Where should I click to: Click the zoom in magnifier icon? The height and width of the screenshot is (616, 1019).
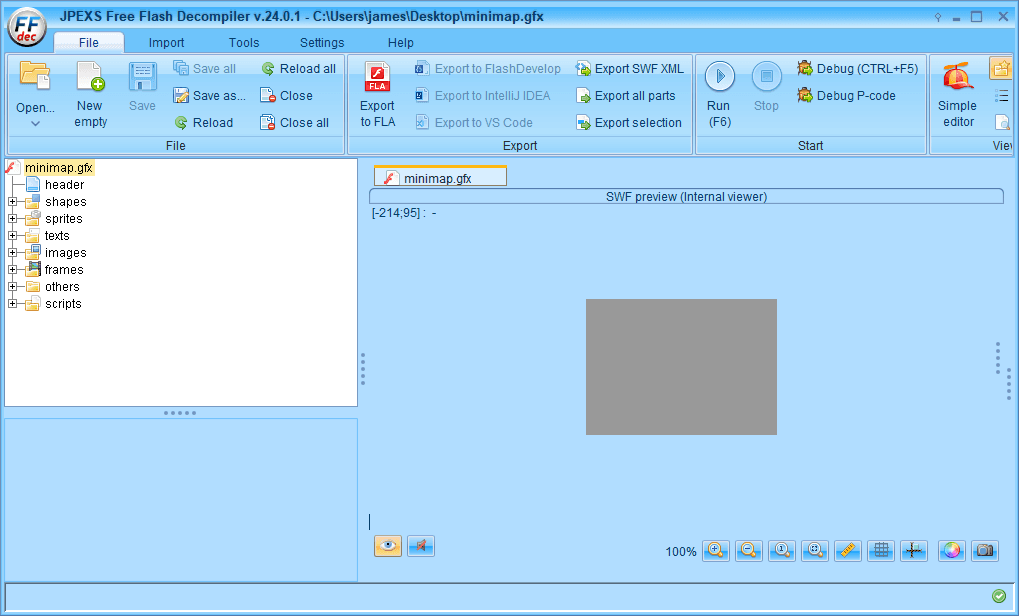pos(715,550)
